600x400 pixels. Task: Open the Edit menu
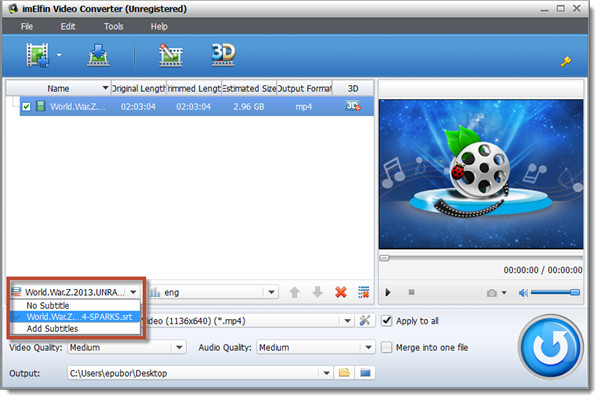68,26
